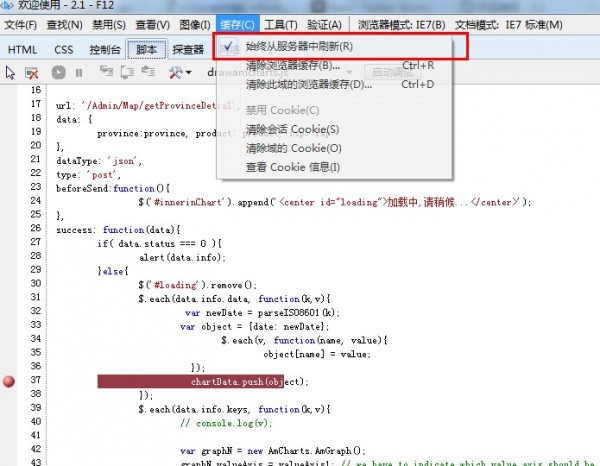Open the 验证(A) menu

(x=324, y=25)
